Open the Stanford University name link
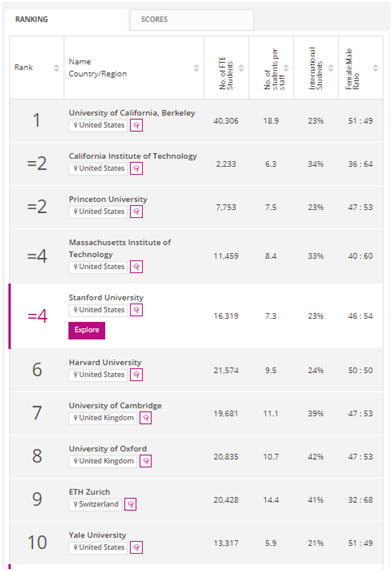This screenshot has width=392, height=571. (x=106, y=298)
